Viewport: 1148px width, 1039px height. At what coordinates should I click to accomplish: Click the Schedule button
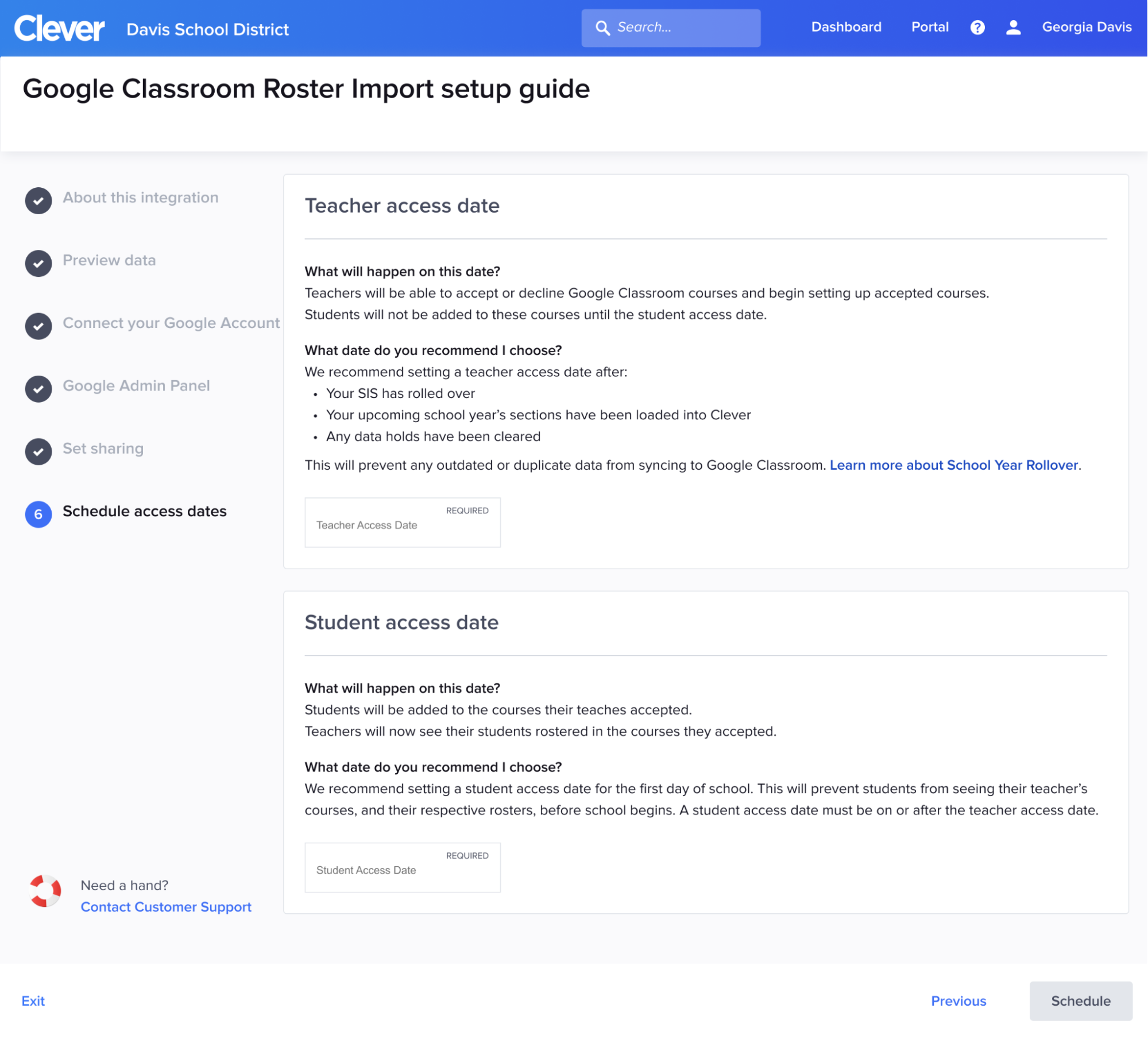click(1081, 1001)
